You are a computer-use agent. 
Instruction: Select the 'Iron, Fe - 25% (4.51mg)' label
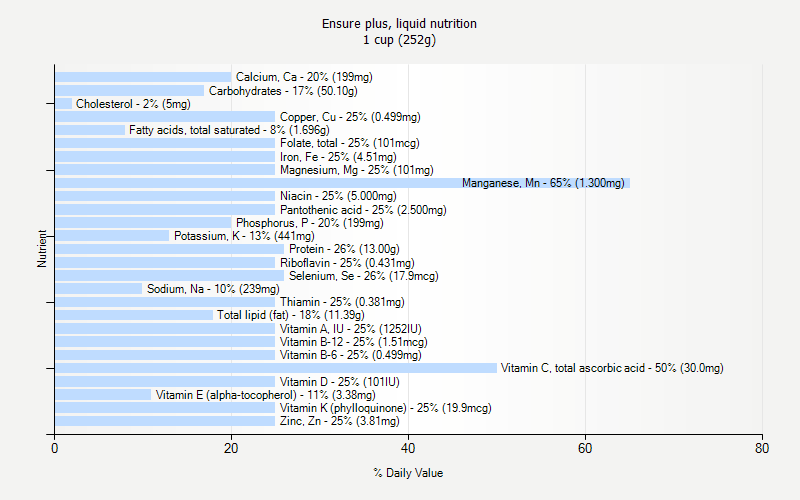[338, 157]
